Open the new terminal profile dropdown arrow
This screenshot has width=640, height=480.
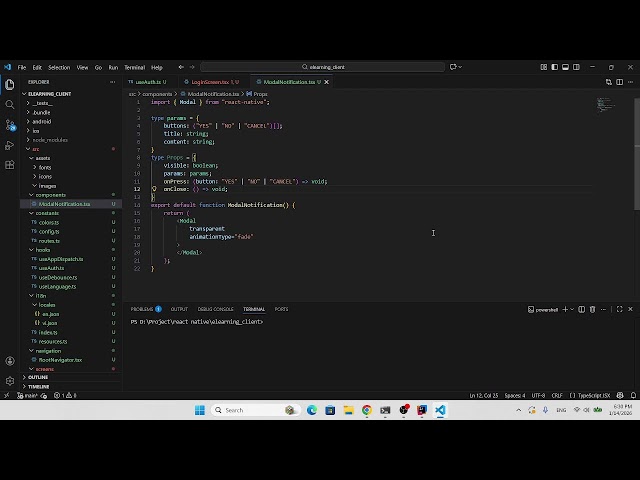pos(572,309)
